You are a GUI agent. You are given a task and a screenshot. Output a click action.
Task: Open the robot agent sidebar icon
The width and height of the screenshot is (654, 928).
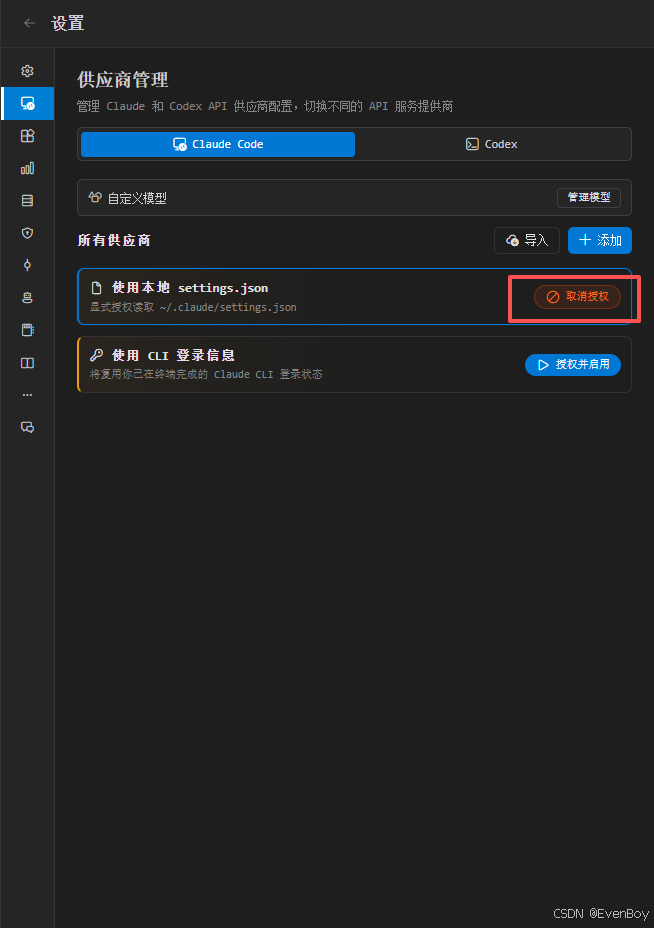[x=27, y=298]
